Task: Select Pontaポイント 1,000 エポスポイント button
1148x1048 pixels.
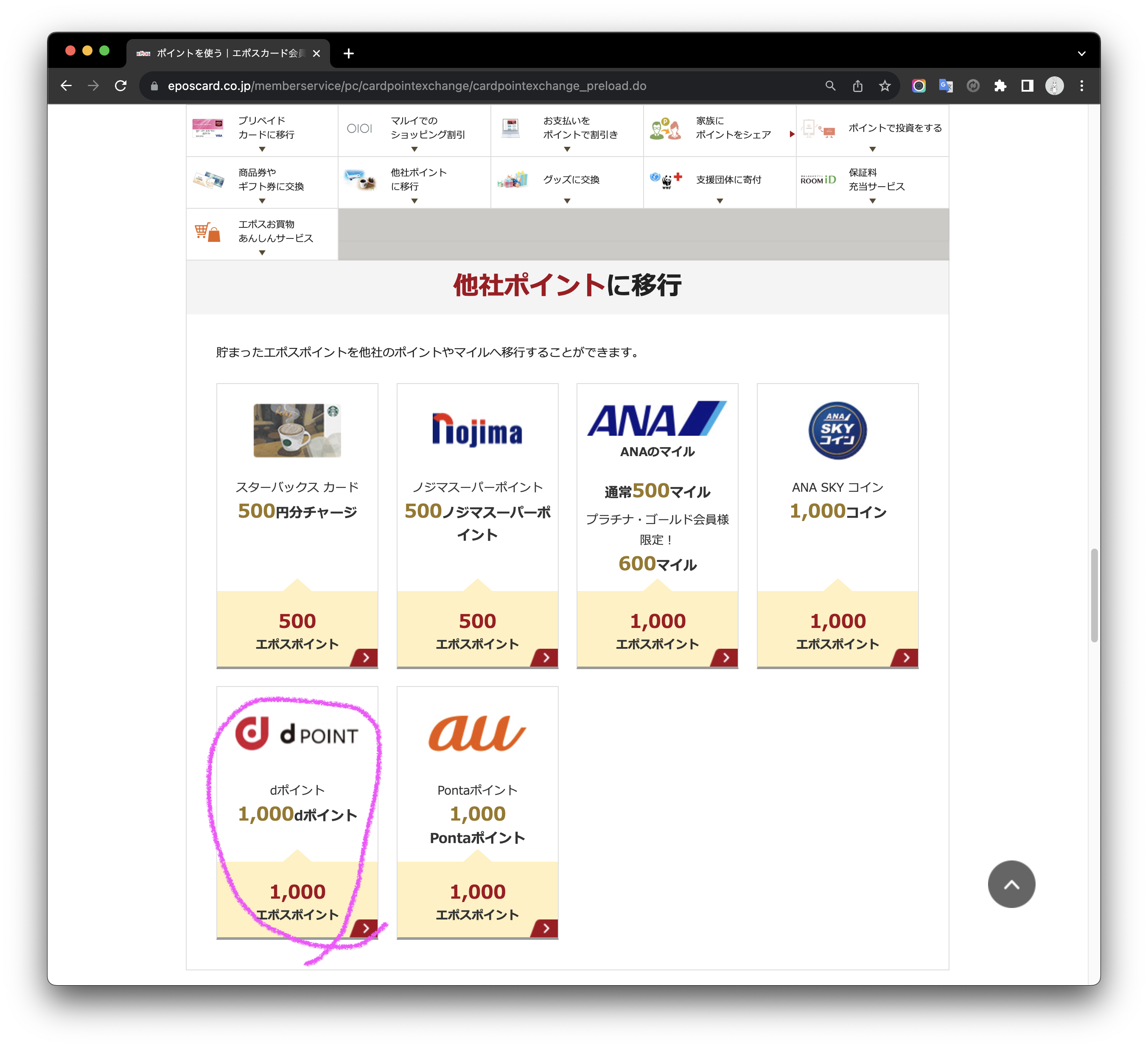Action: [x=477, y=900]
